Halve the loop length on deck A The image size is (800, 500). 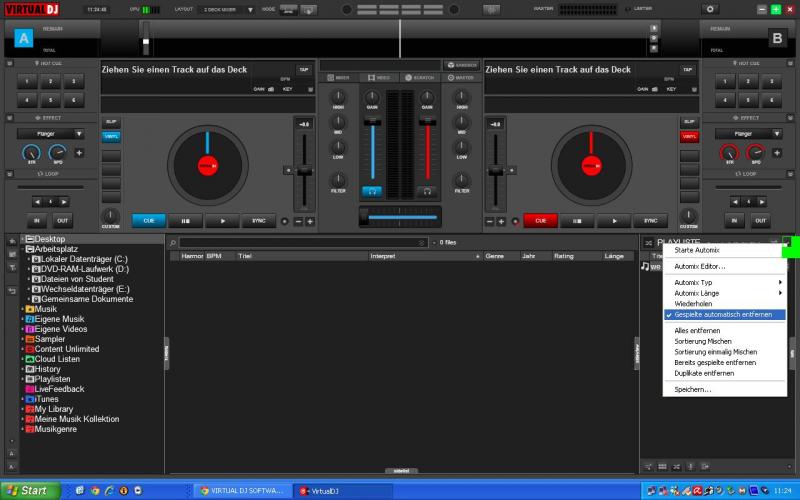pos(37,202)
